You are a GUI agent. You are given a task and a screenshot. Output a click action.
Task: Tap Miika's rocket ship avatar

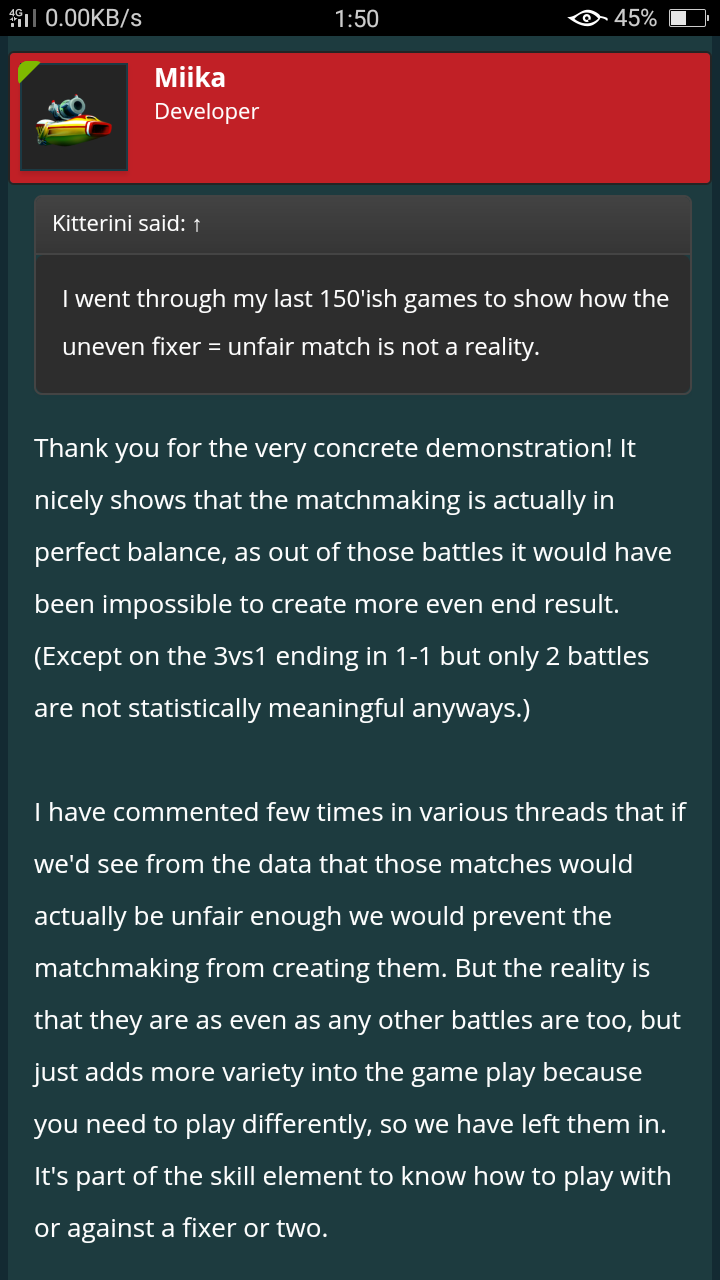coord(74,117)
